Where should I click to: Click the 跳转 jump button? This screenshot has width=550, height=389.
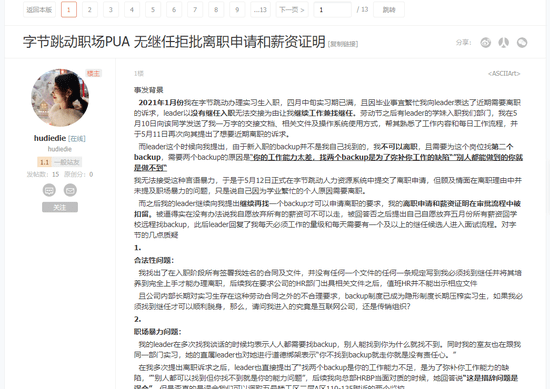(389, 10)
